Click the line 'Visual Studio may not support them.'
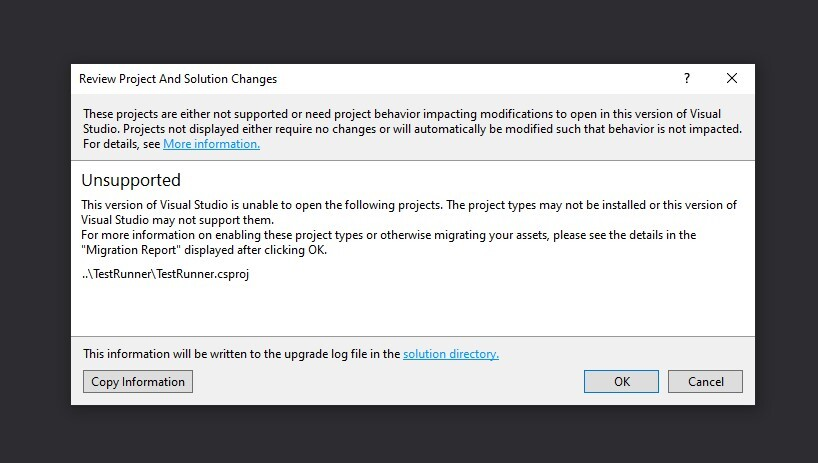The image size is (818, 463). 177,220
